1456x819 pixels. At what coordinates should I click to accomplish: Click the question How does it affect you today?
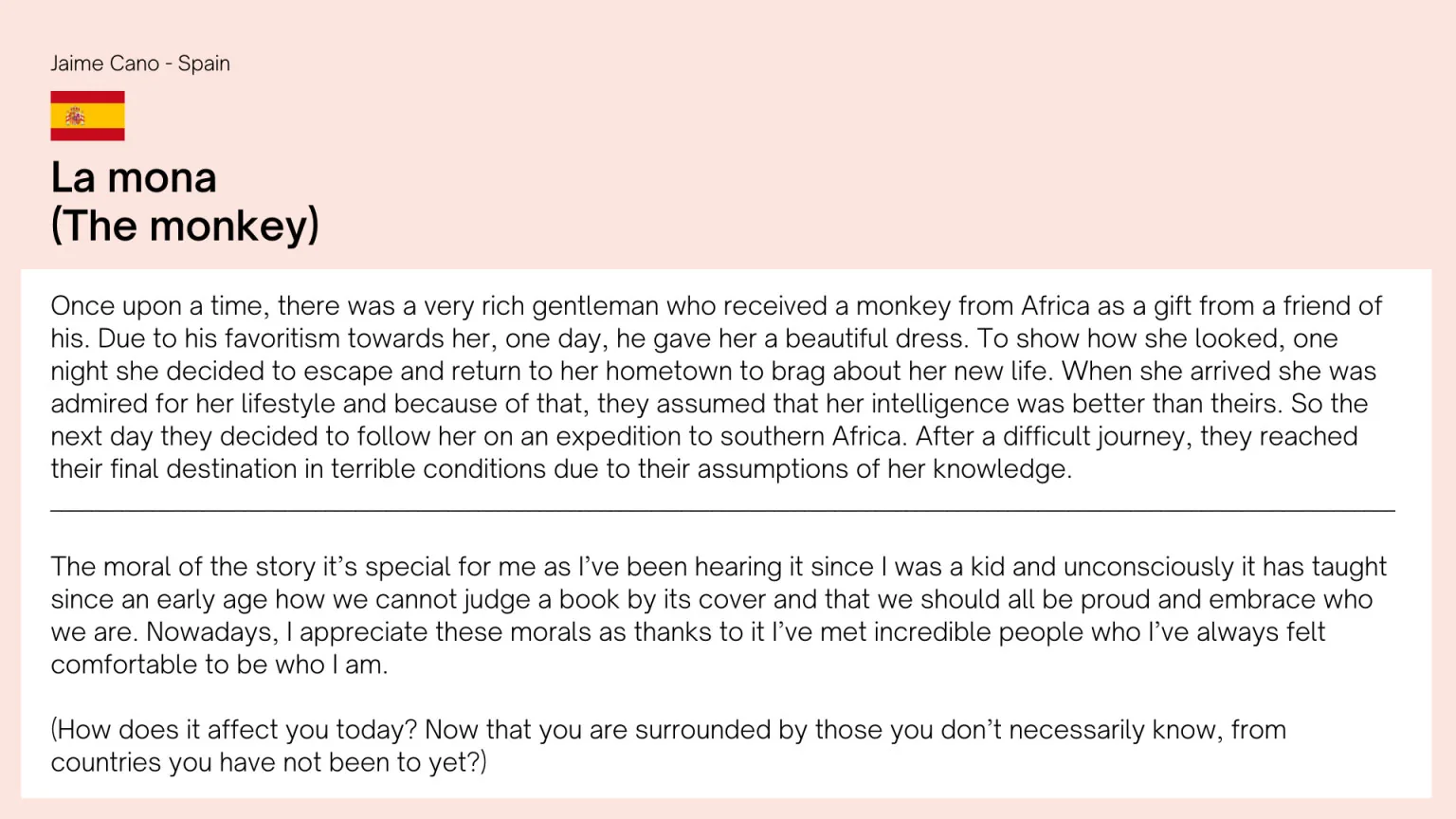(x=234, y=730)
